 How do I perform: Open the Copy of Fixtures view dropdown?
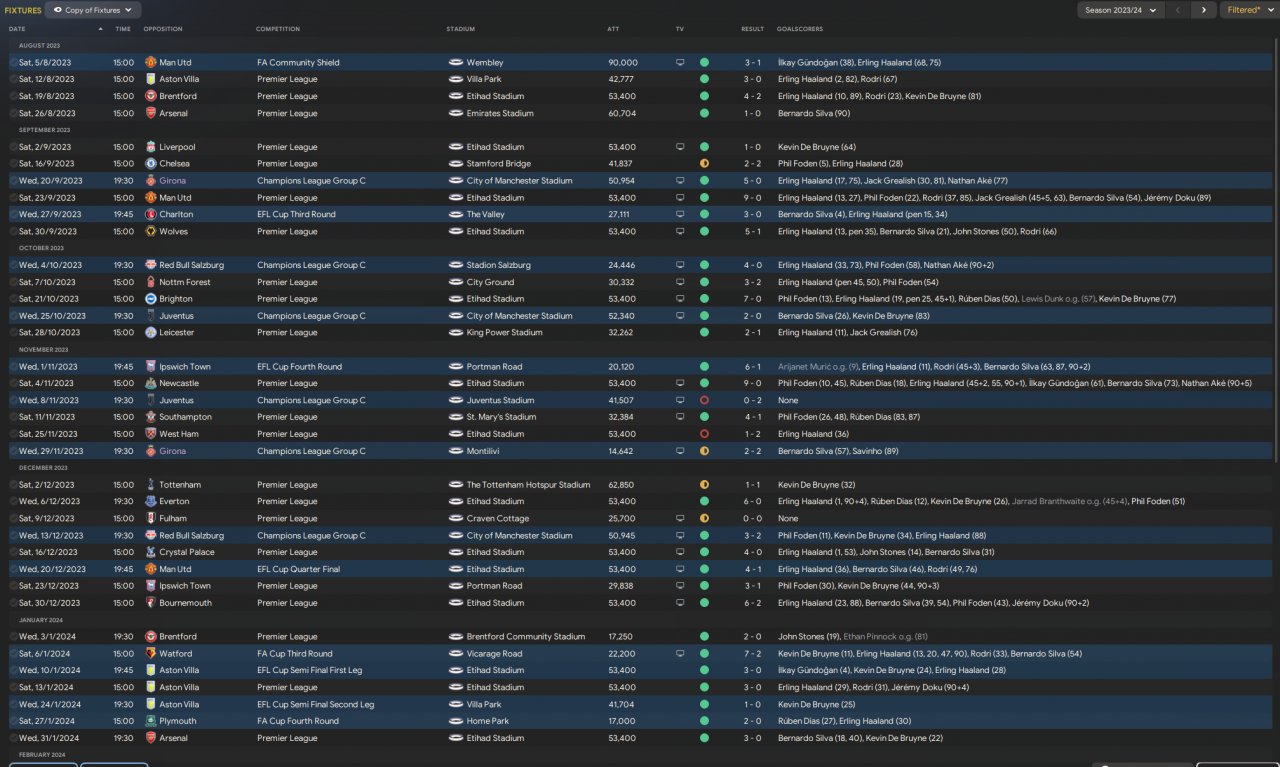[x=93, y=10]
